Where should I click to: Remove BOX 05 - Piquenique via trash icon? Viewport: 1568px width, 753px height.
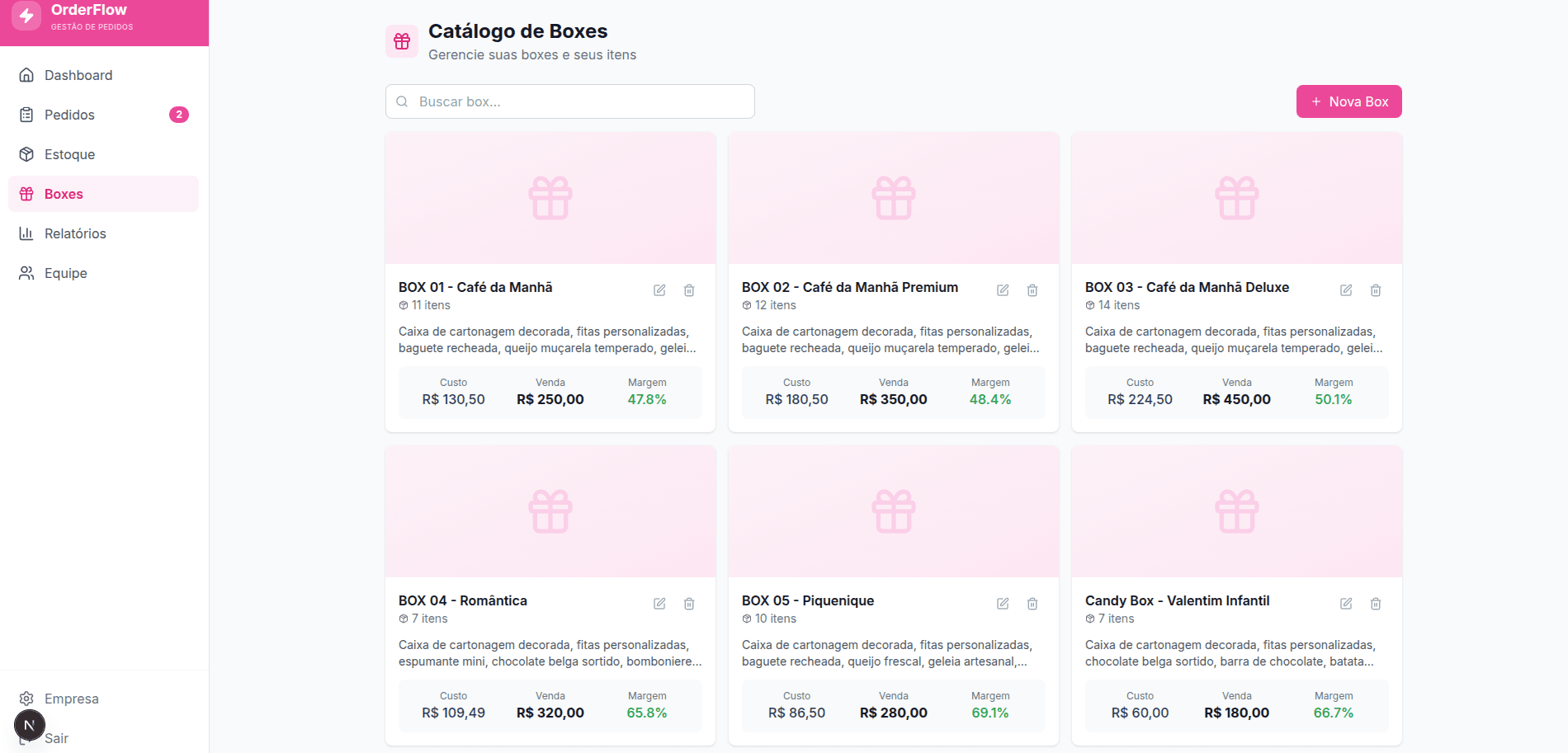tap(1032, 604)
